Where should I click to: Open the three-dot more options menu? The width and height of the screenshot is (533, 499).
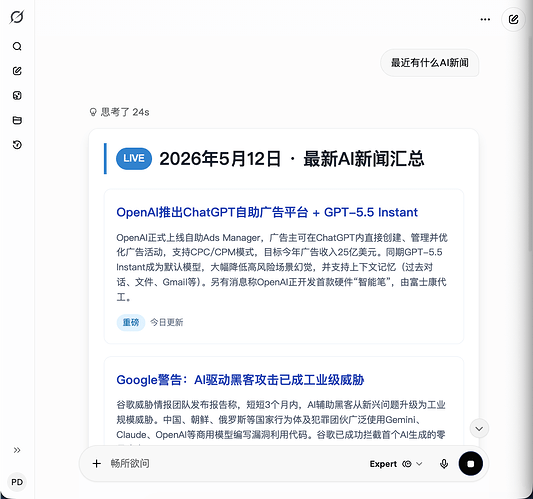485,19
